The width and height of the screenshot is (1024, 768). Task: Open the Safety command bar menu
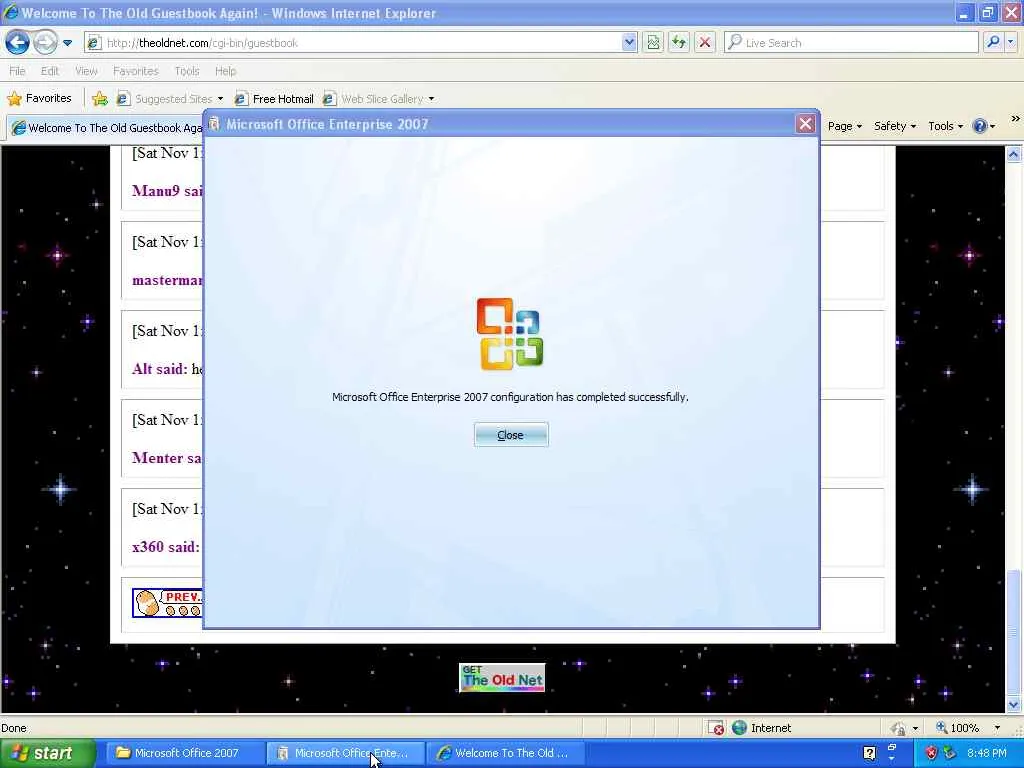(895, 126)
